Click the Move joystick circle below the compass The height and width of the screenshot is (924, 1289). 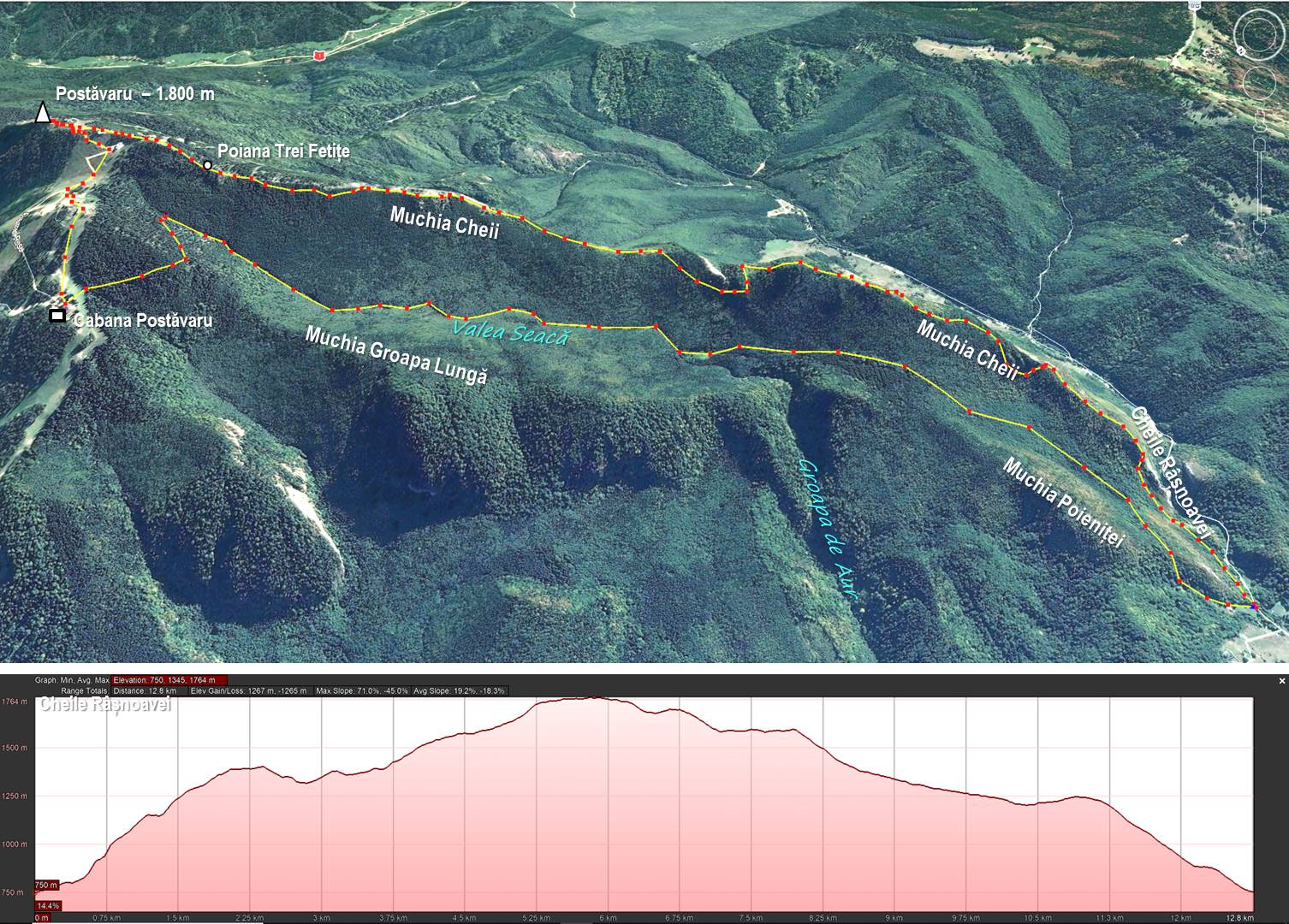[1260, 84]
